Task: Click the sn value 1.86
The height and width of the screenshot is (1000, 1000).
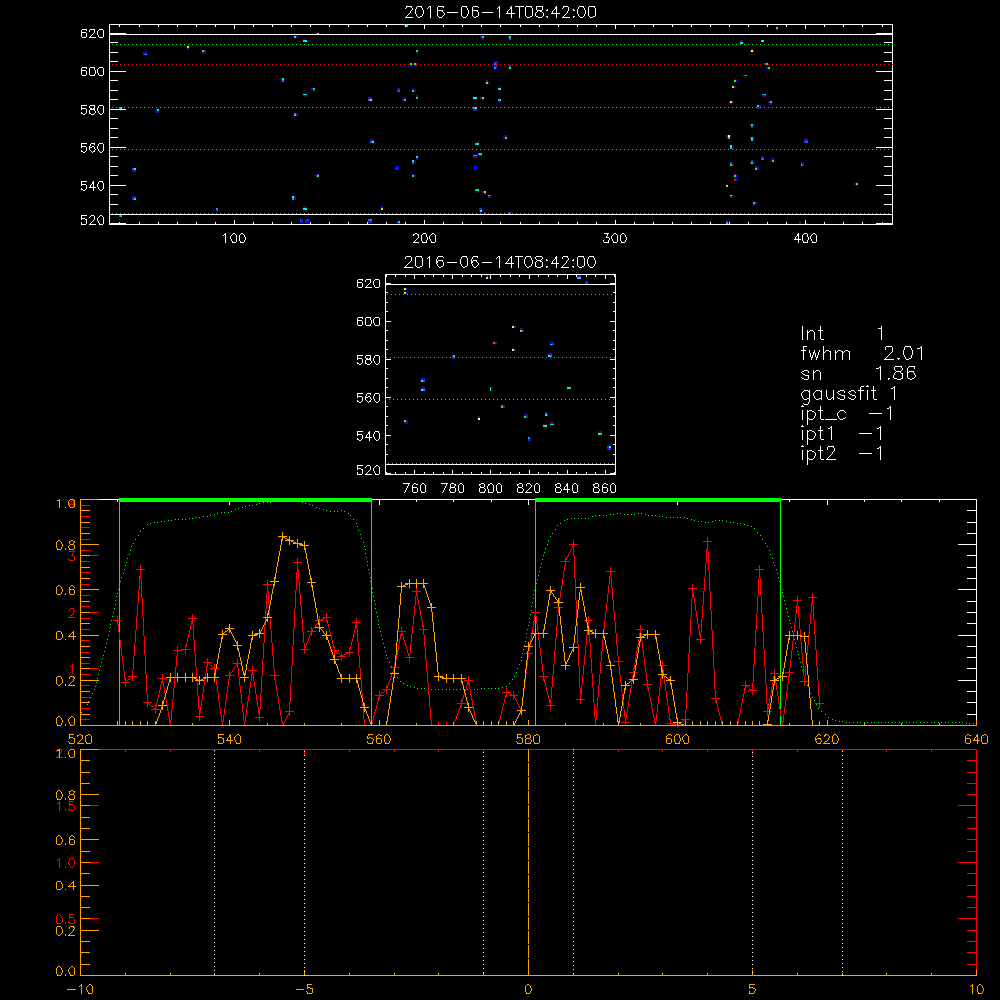Action: pos(896,374)
